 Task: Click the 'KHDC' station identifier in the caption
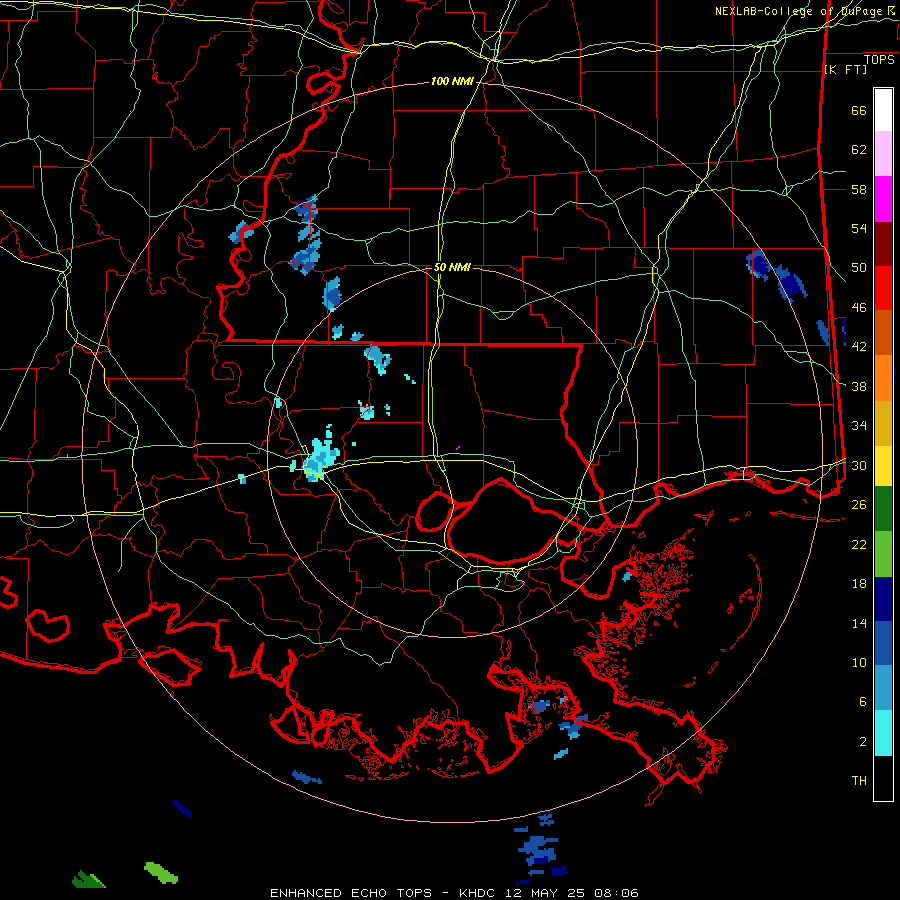(479, 893)
